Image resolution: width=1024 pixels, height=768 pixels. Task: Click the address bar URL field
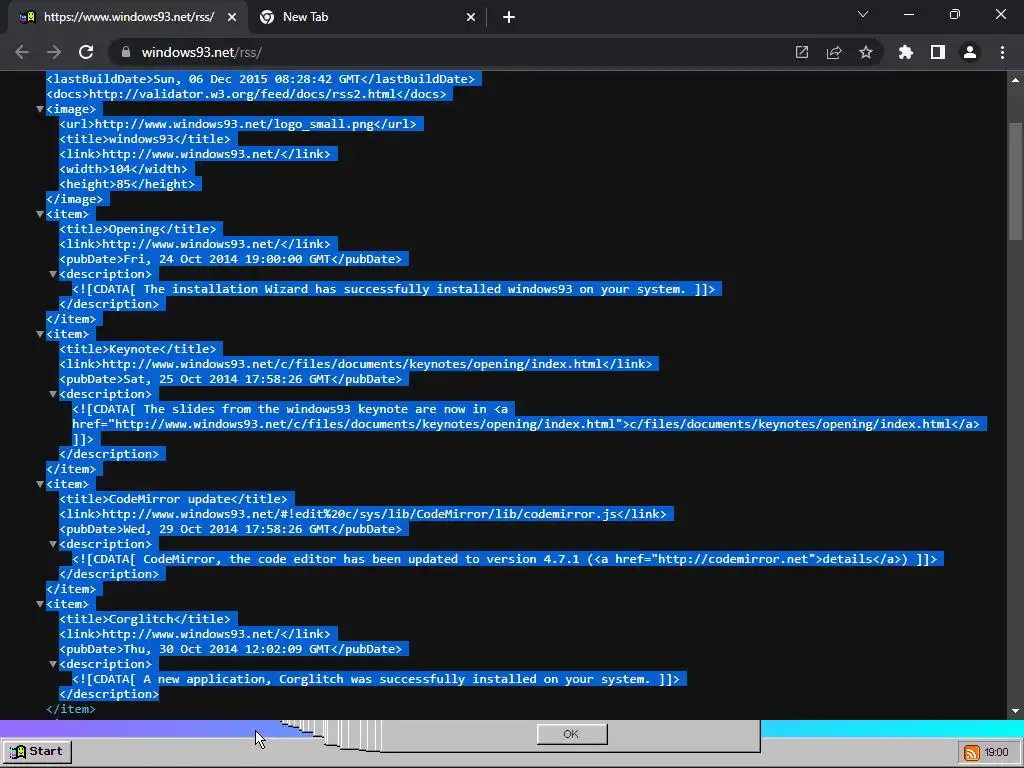[451, 52]
